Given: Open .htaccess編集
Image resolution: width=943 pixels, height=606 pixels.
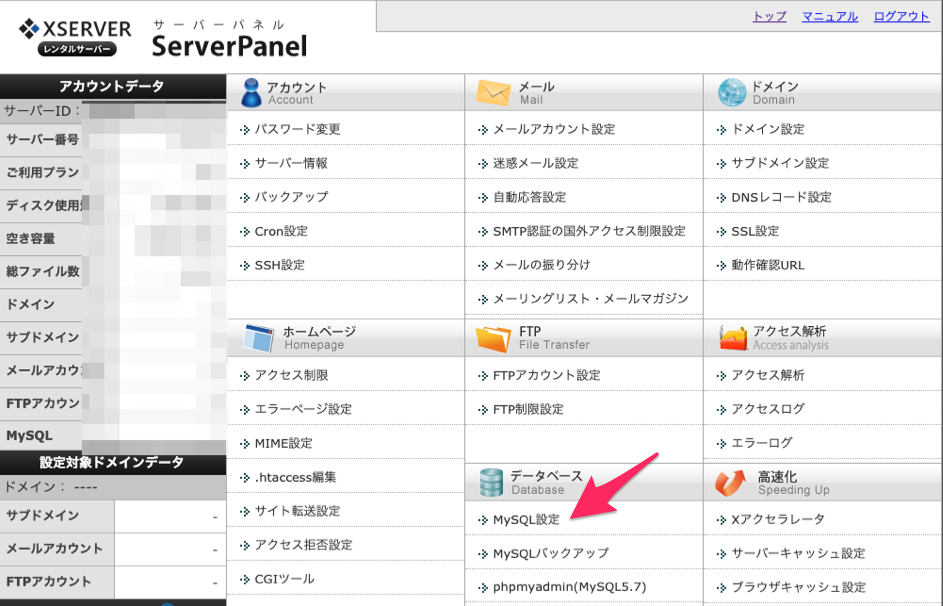Looking at the screenshot, I should (295, 477).
